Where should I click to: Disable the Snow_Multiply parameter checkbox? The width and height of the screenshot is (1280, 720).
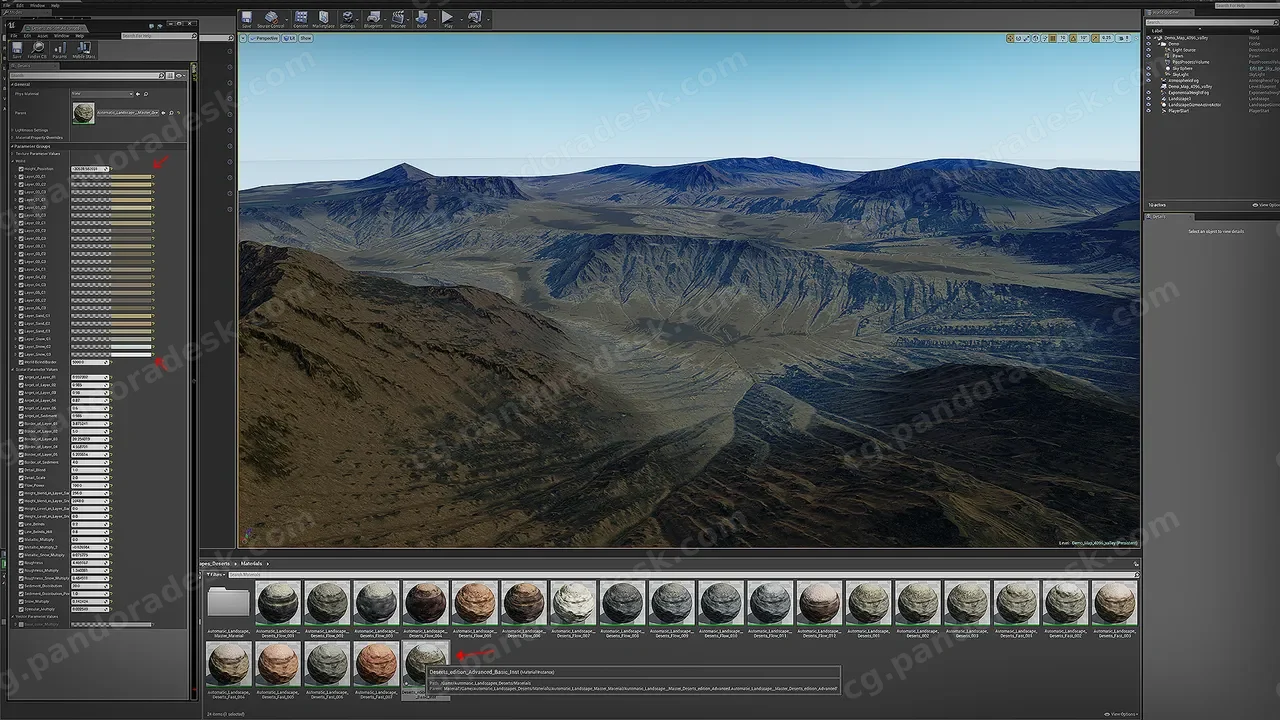point(21,601)
